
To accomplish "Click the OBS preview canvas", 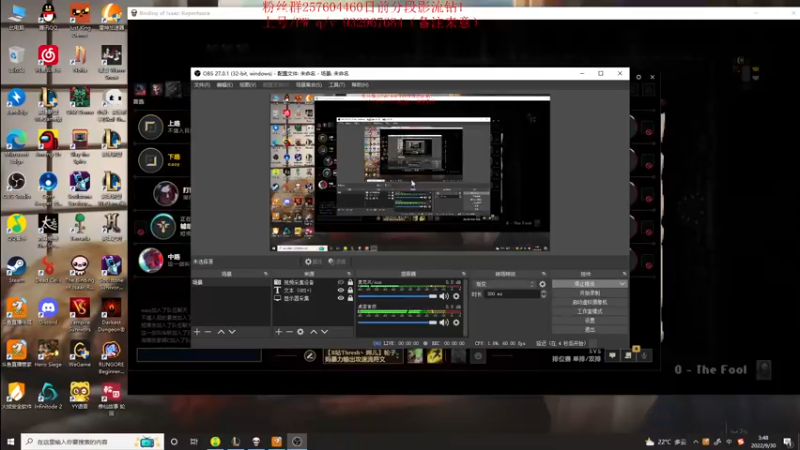I will [x=410, y=172].
